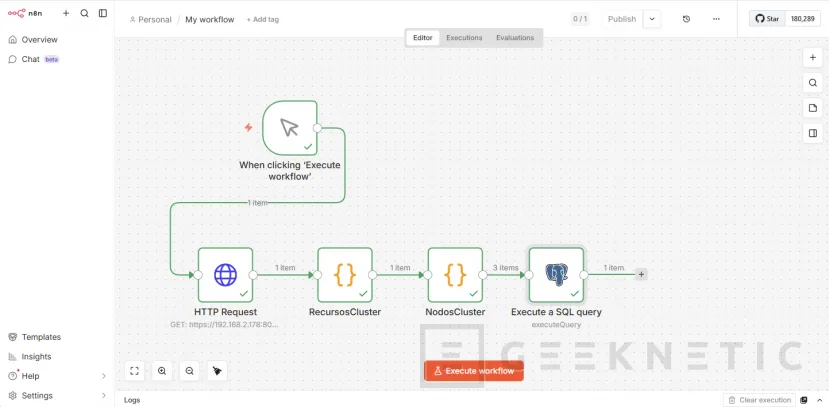Select the PostgreSQL Execute a SQL query node
The width and height of the screenshot is (829, 407).
(556, 275)
